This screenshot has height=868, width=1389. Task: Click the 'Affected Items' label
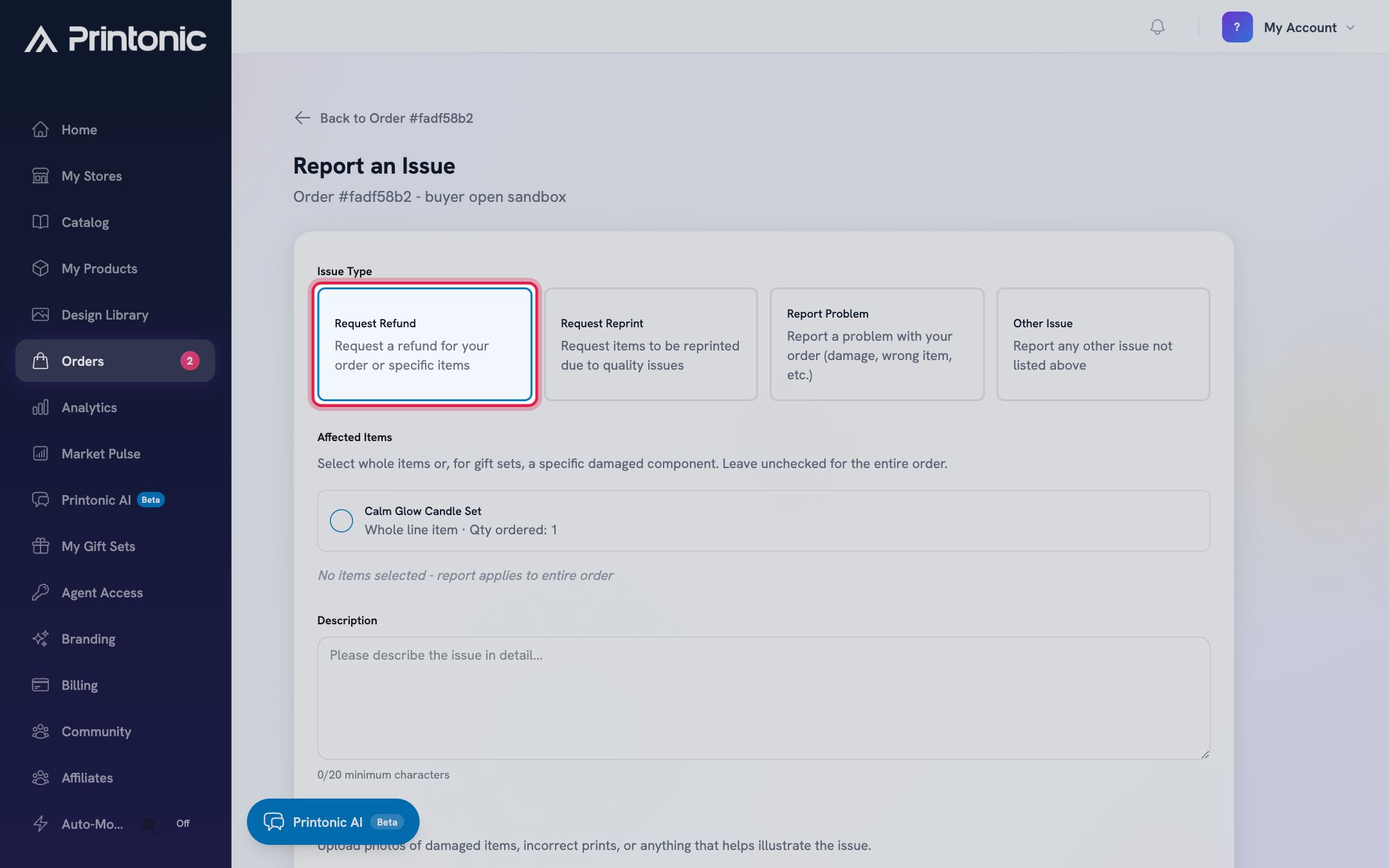354,437
